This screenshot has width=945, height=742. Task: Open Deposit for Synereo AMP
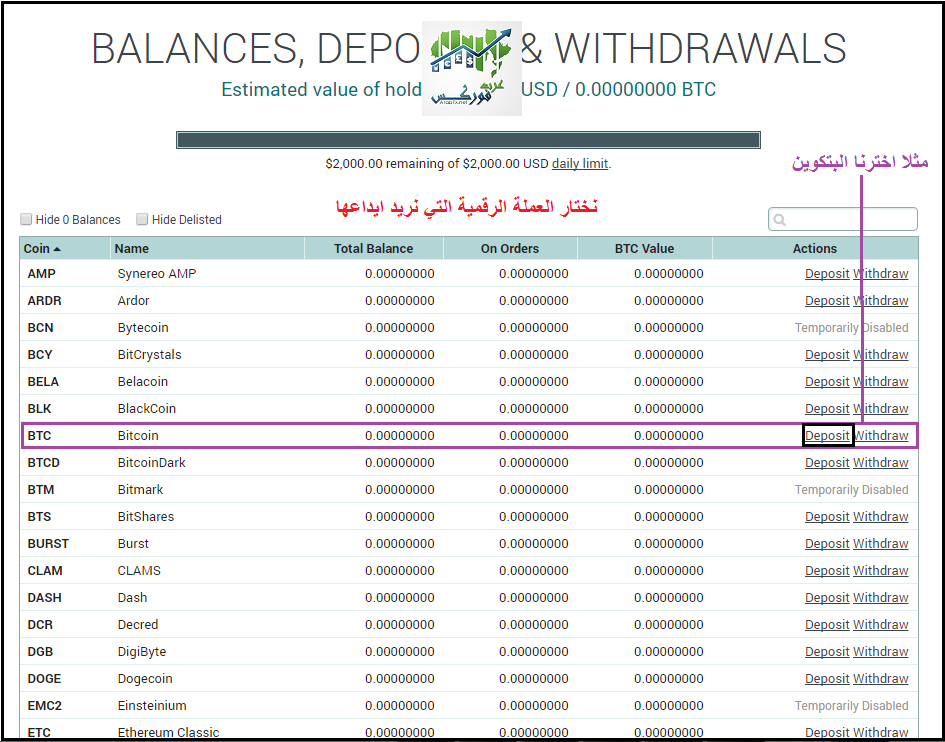827,274
